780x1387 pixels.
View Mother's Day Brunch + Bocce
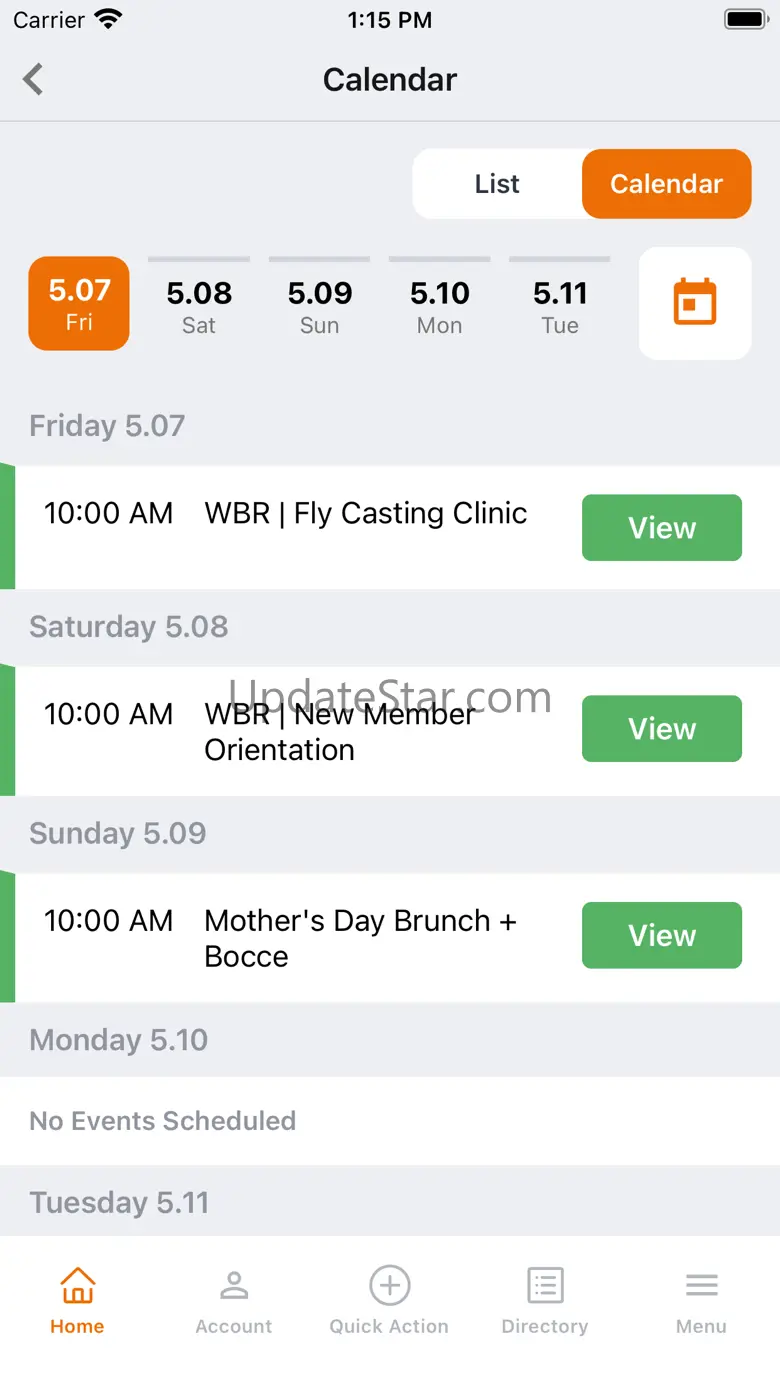click(661, 935)
